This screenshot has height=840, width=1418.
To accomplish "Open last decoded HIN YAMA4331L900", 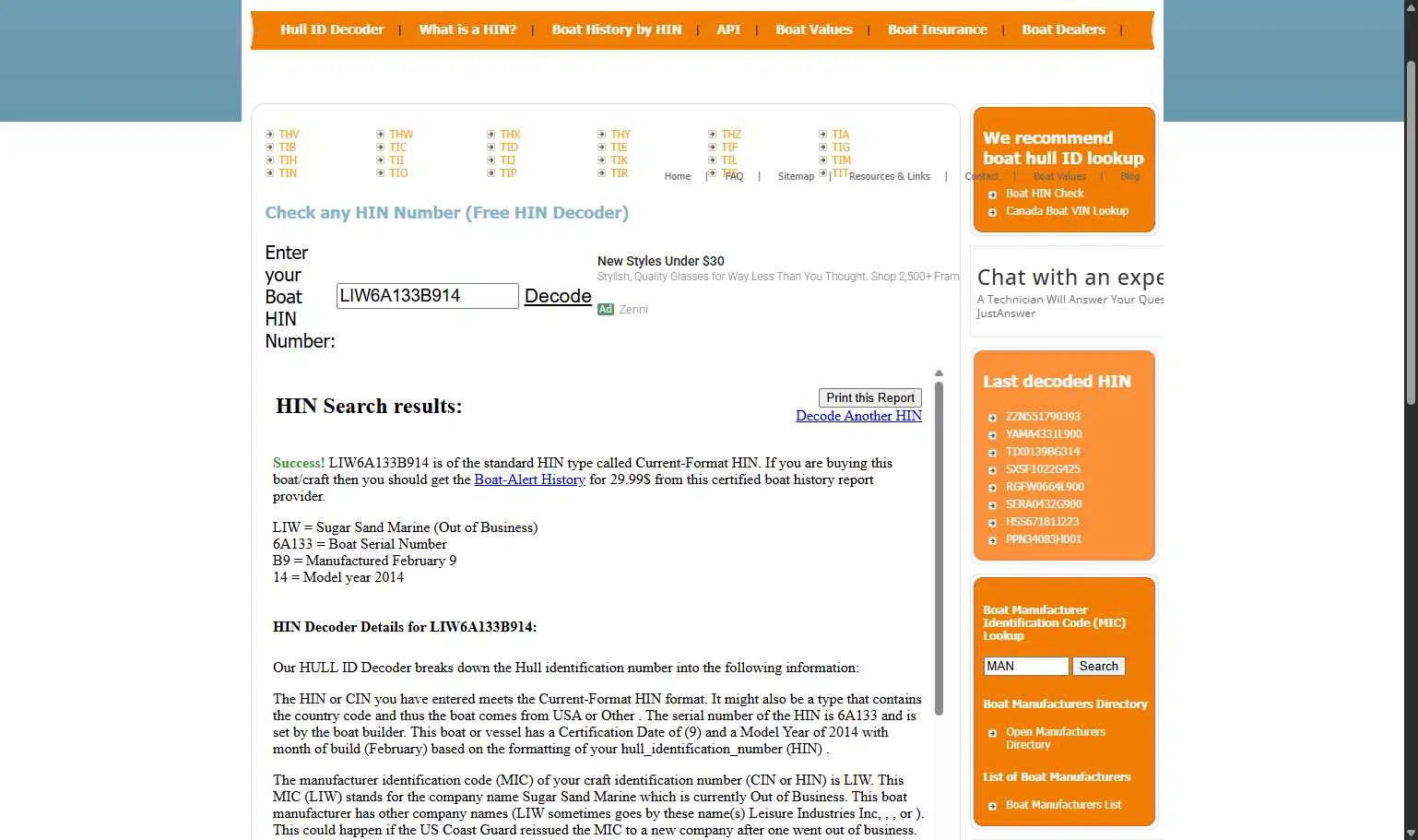I will (1044, 434).
